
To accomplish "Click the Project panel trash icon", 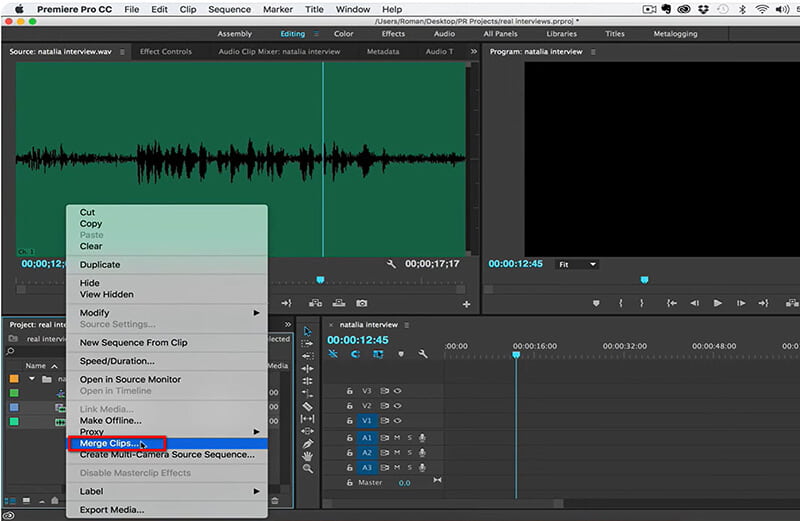I will (275, 501).
